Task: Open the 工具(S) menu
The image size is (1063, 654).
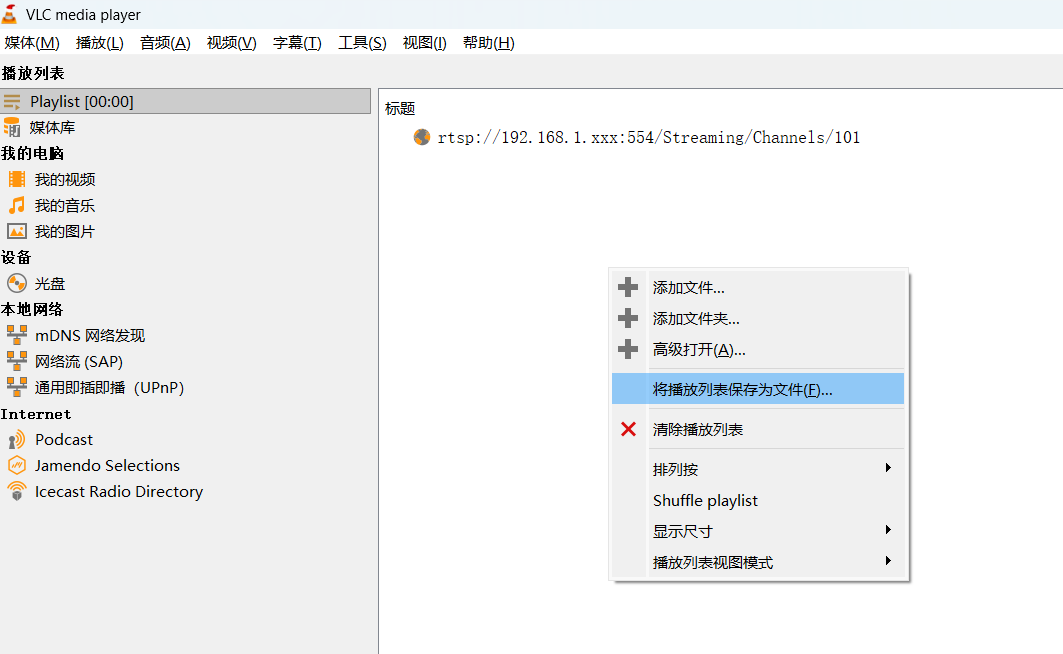Action: pos(362,43)
